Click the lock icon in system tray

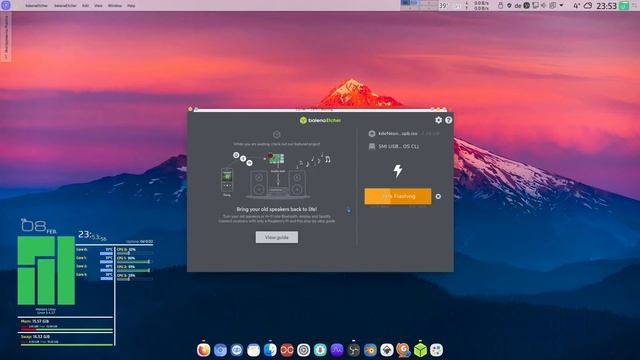tap(500, 5)
